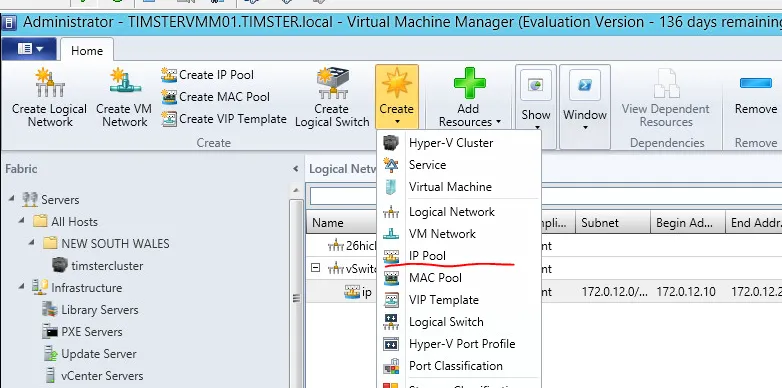The width and height of the screenshot is (782, 388).
Task: Collapse the Fabric navigation pane arrow
Action: click(x=296, y=169)
